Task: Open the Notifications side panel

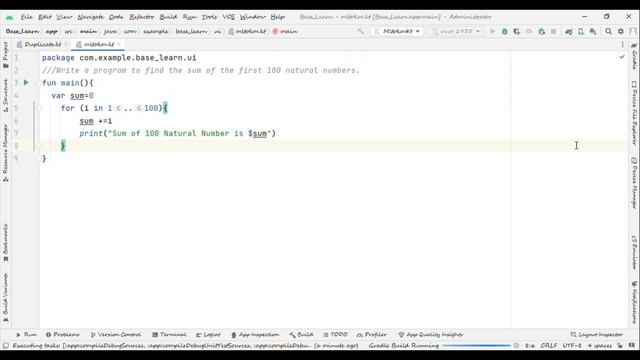Action: coord(634,303)
